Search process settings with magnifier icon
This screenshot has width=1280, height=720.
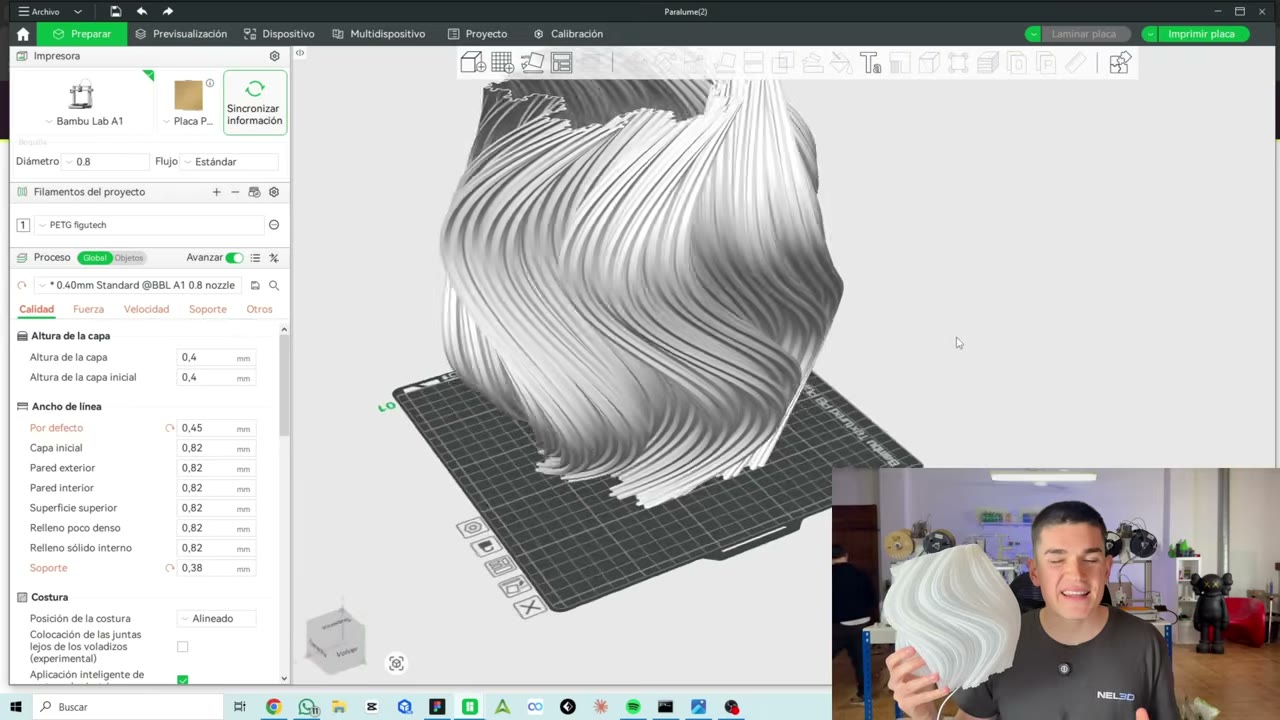tap(274, 285)
